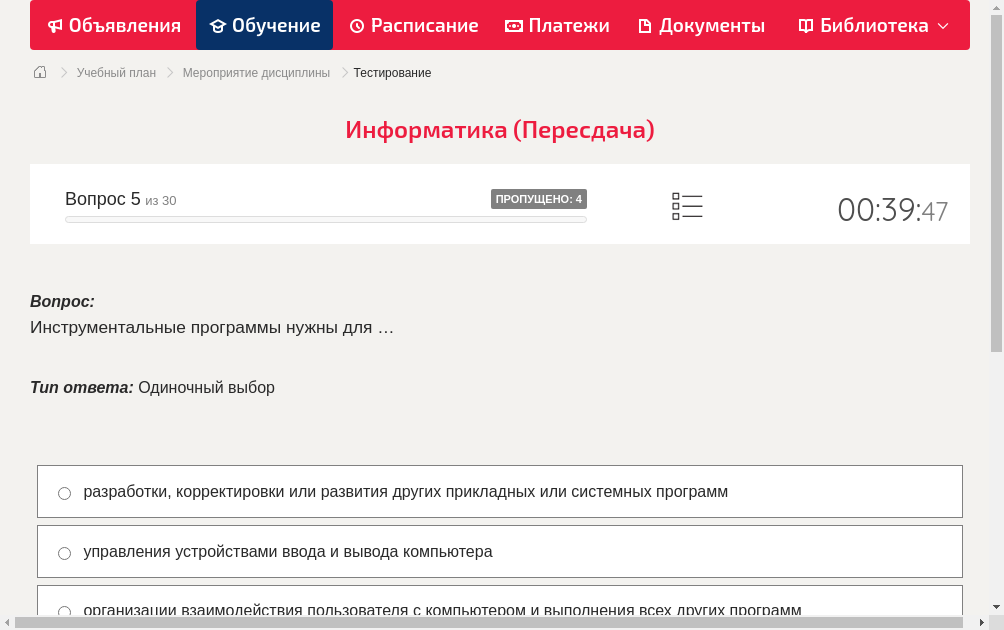The height and width of the screenshot is (630, 1004).
Task: Open the ПРОПУЩЕНО: 4 skipped questions indicator
Action: pos(539,199)
